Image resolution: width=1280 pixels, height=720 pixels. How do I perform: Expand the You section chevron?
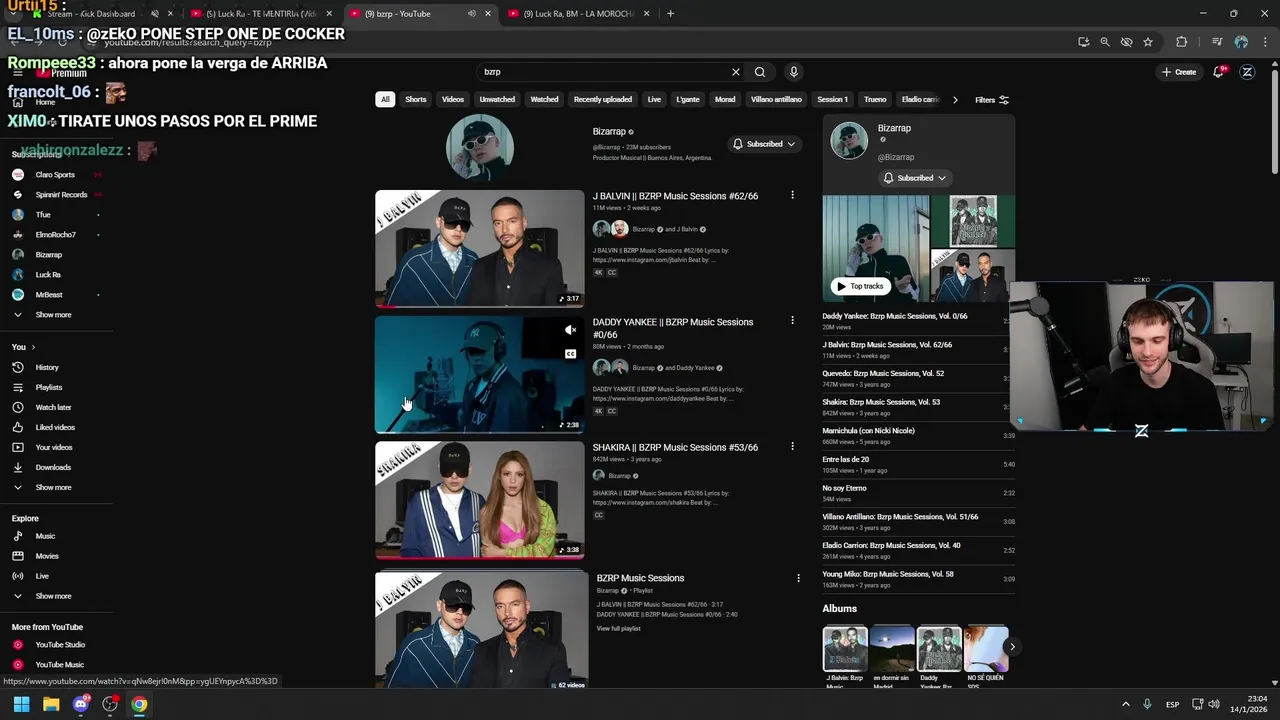33,347
